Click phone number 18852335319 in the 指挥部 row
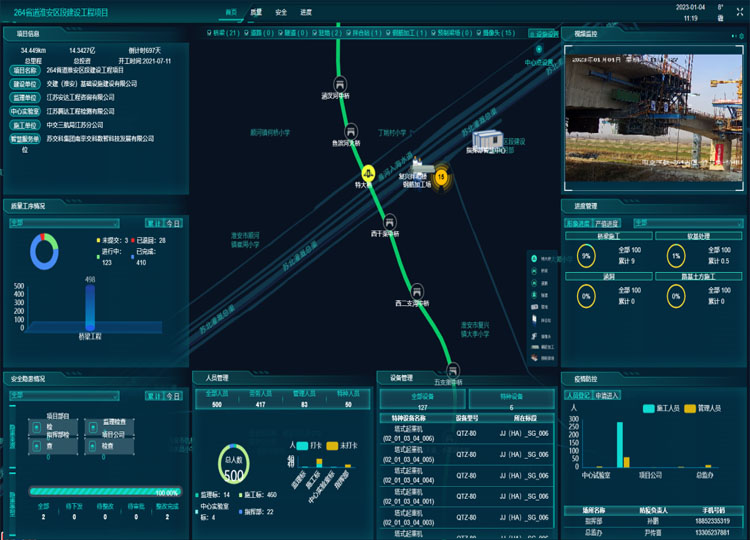The width and height of the screenshot is (750, 540). (x=712, y=521)
